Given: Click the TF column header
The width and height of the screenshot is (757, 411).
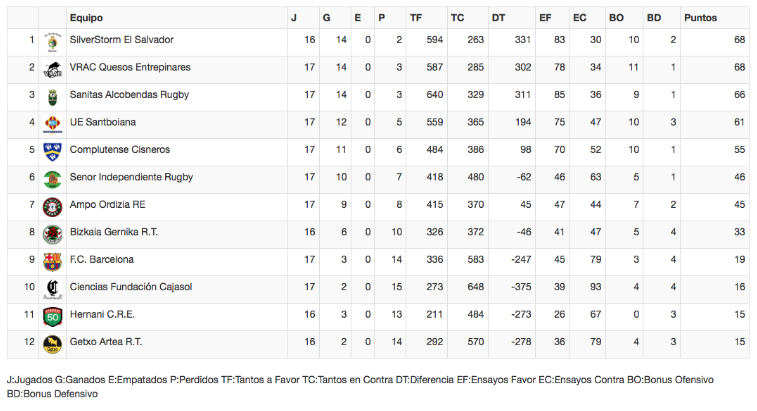Looking at the screenshot, I should click(416, 18).
